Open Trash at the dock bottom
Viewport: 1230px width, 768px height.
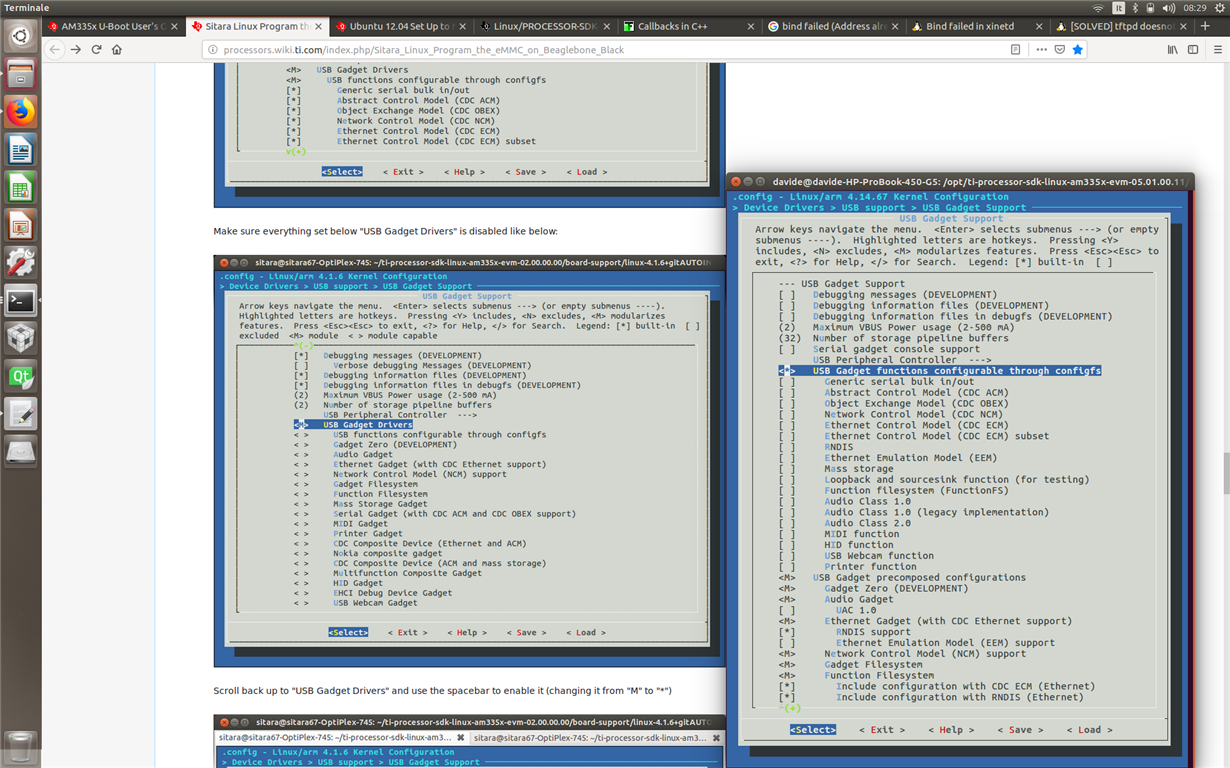click(x=21, y=745)
